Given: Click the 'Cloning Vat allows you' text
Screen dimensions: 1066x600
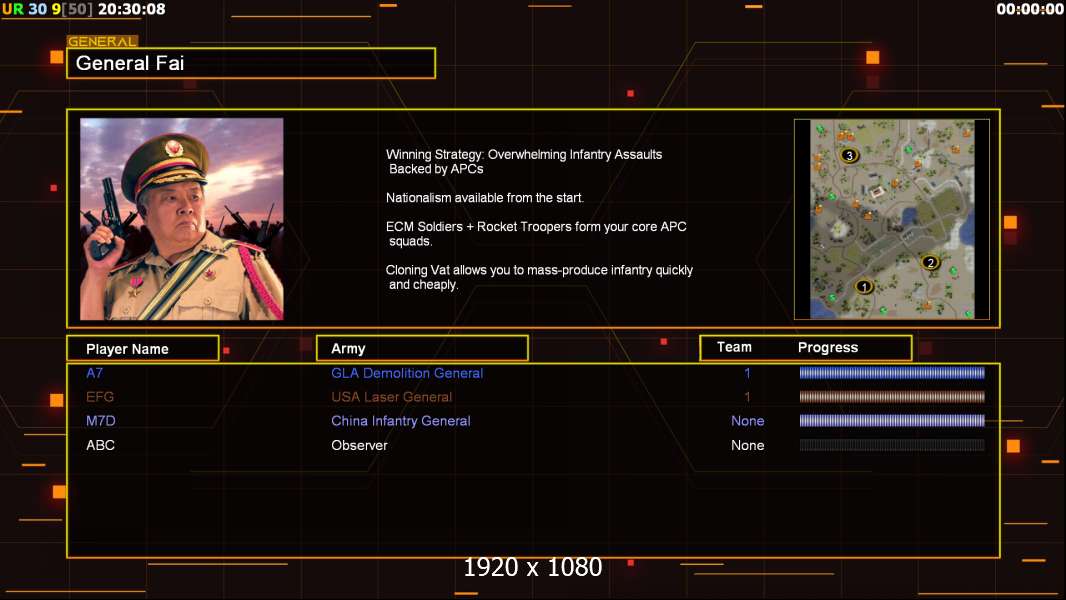Looking at the screenshot, I should pyautogui.click(x=539, y=277).
